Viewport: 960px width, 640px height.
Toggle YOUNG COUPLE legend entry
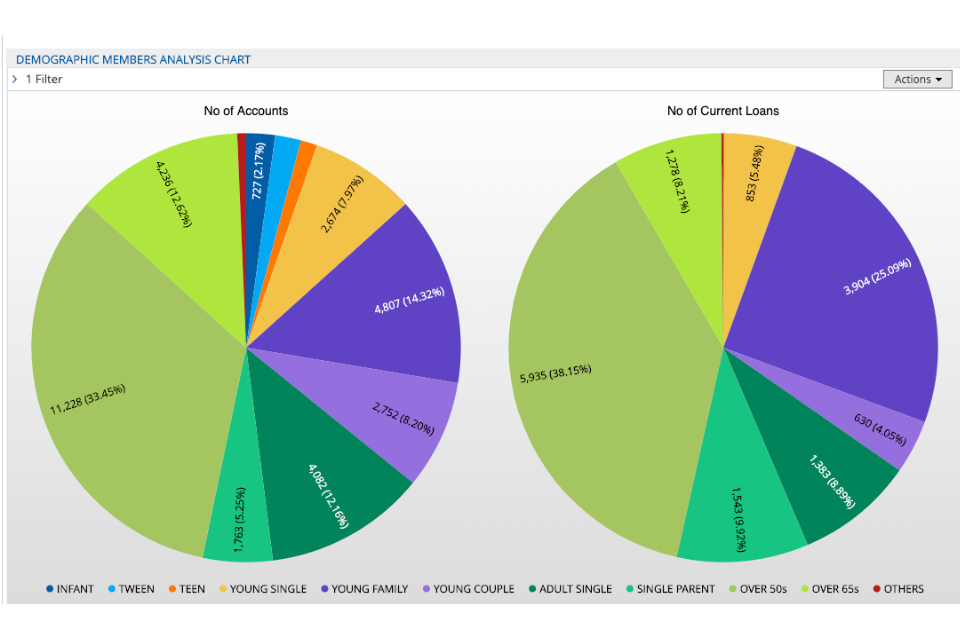(x=467, y=589)
